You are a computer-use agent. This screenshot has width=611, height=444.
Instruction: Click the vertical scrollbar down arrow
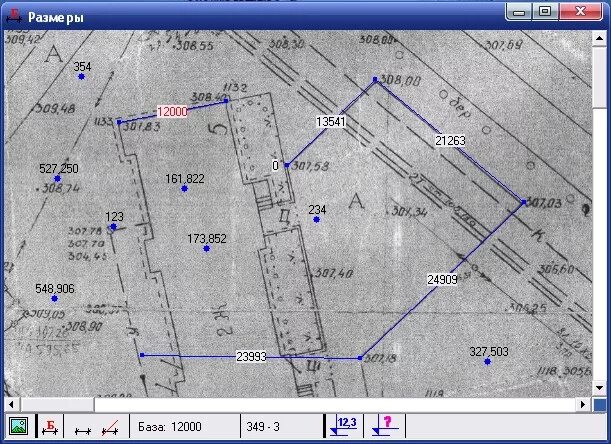[599, 388]
